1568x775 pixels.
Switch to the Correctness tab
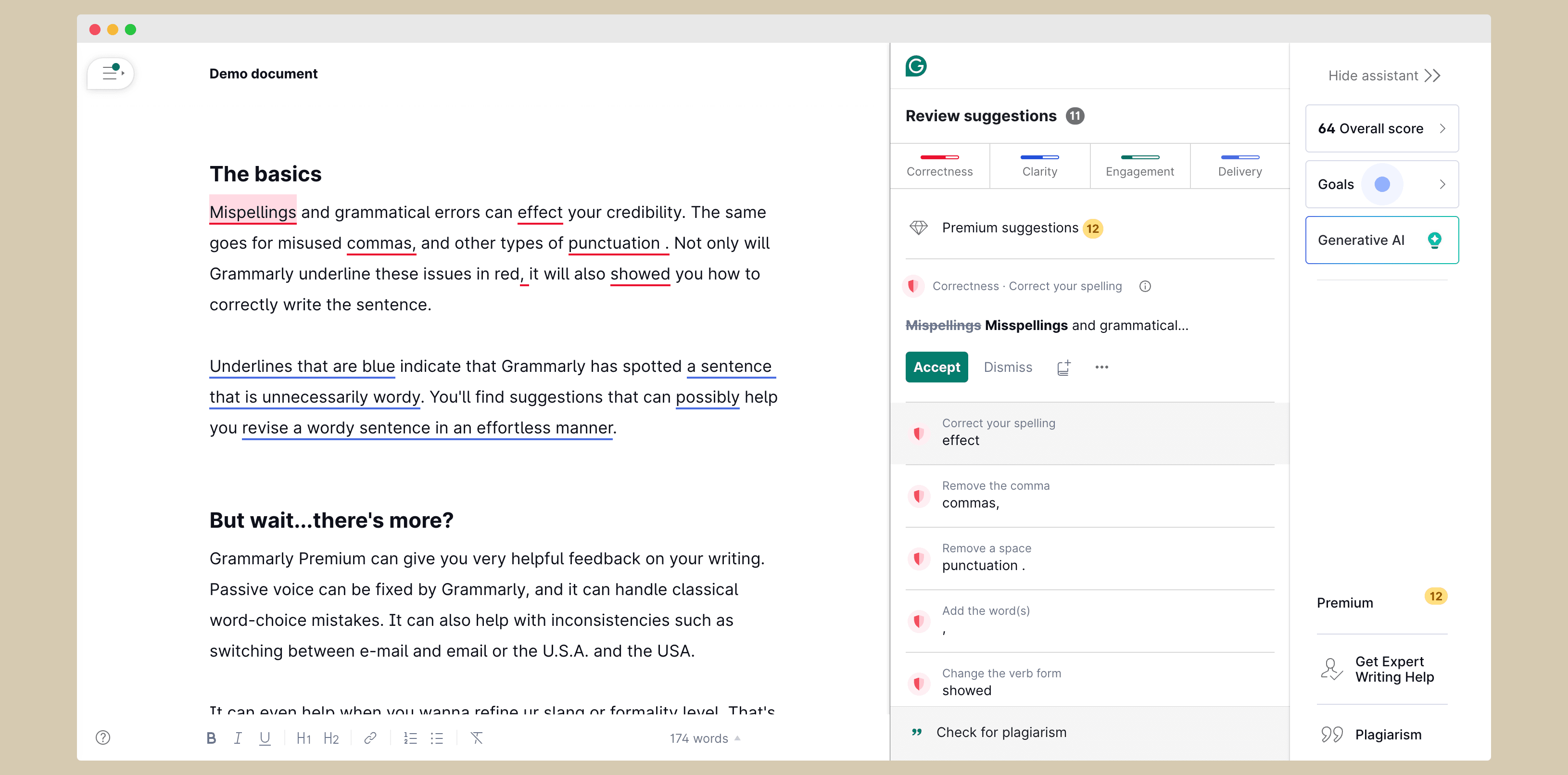(x=939, y=165)
